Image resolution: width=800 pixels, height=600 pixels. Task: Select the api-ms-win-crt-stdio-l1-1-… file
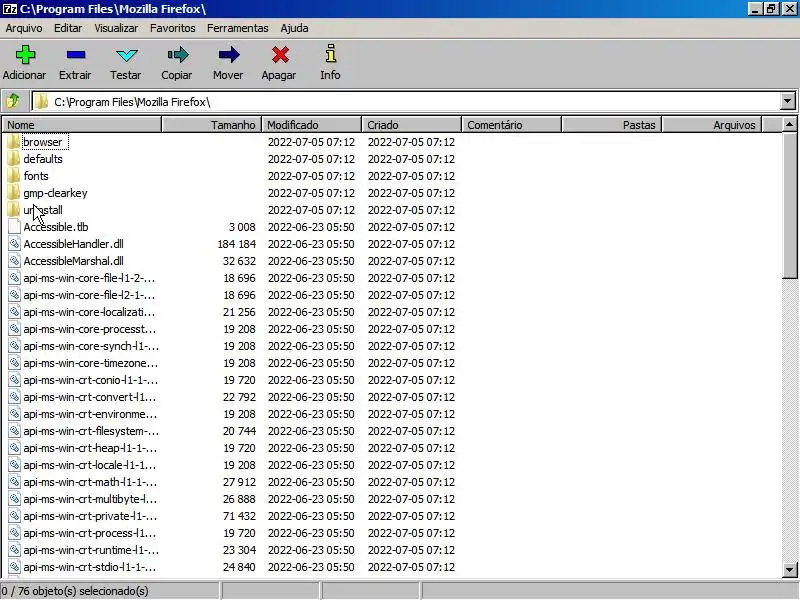(x=90, y=567)
